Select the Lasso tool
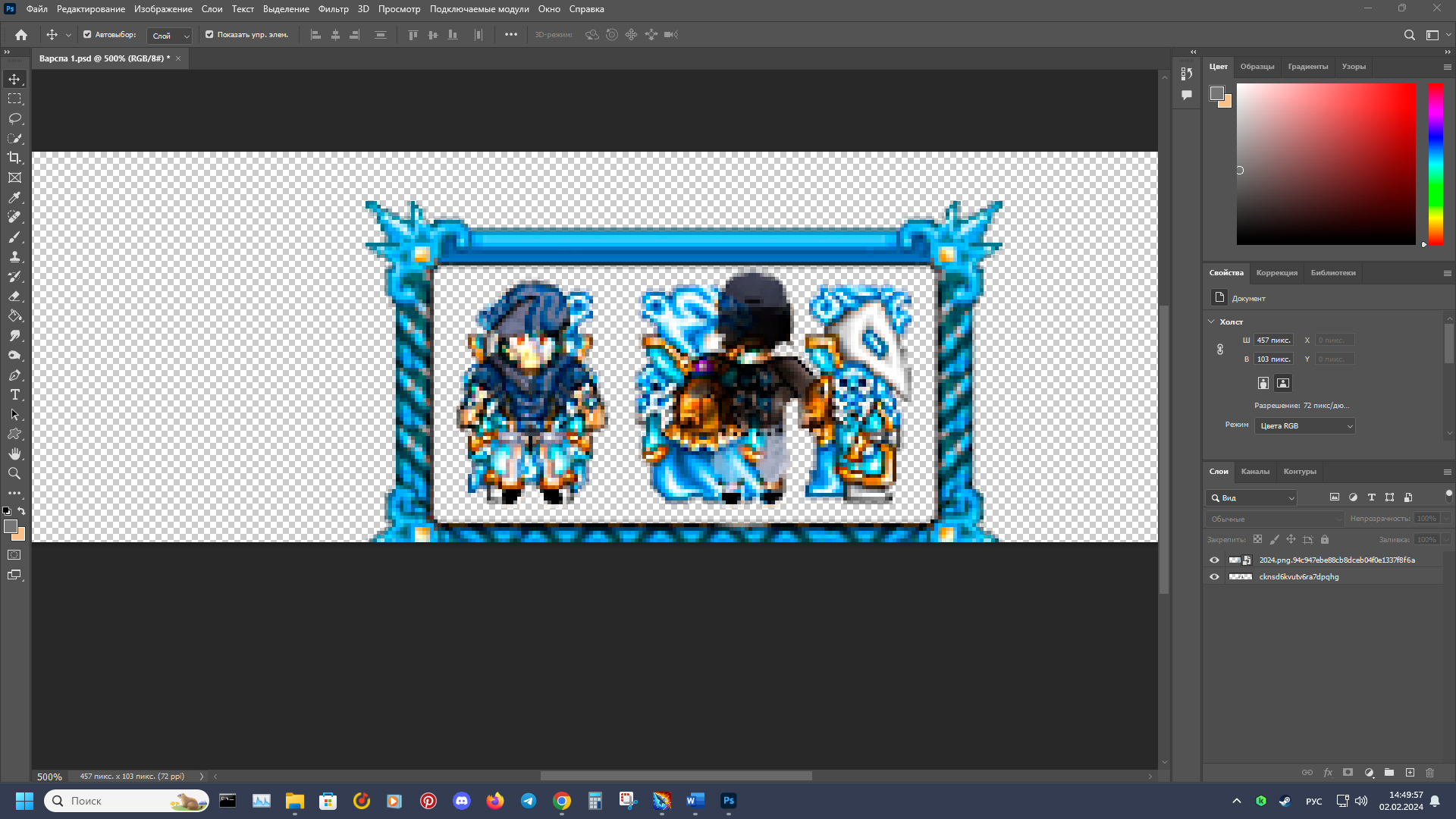Viewport: 1456px width, 819px height. tap(14, 118)
